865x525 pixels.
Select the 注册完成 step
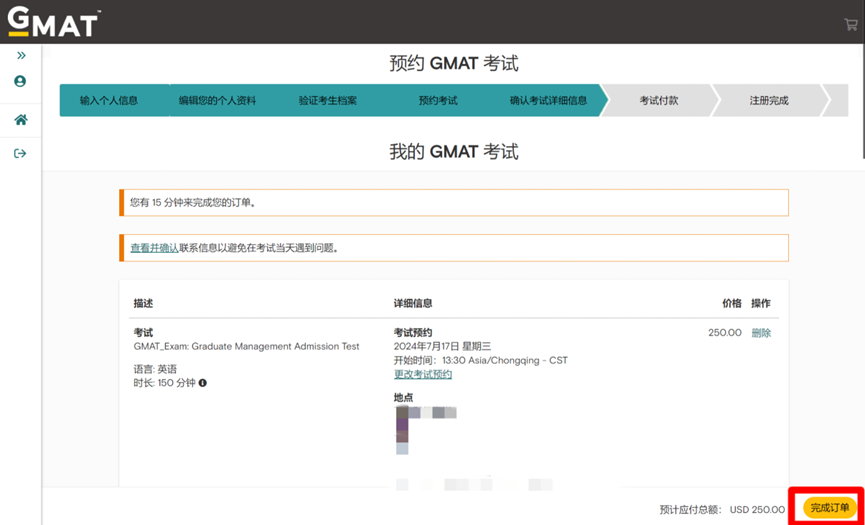pyautogui.click(x=770, y=100)
